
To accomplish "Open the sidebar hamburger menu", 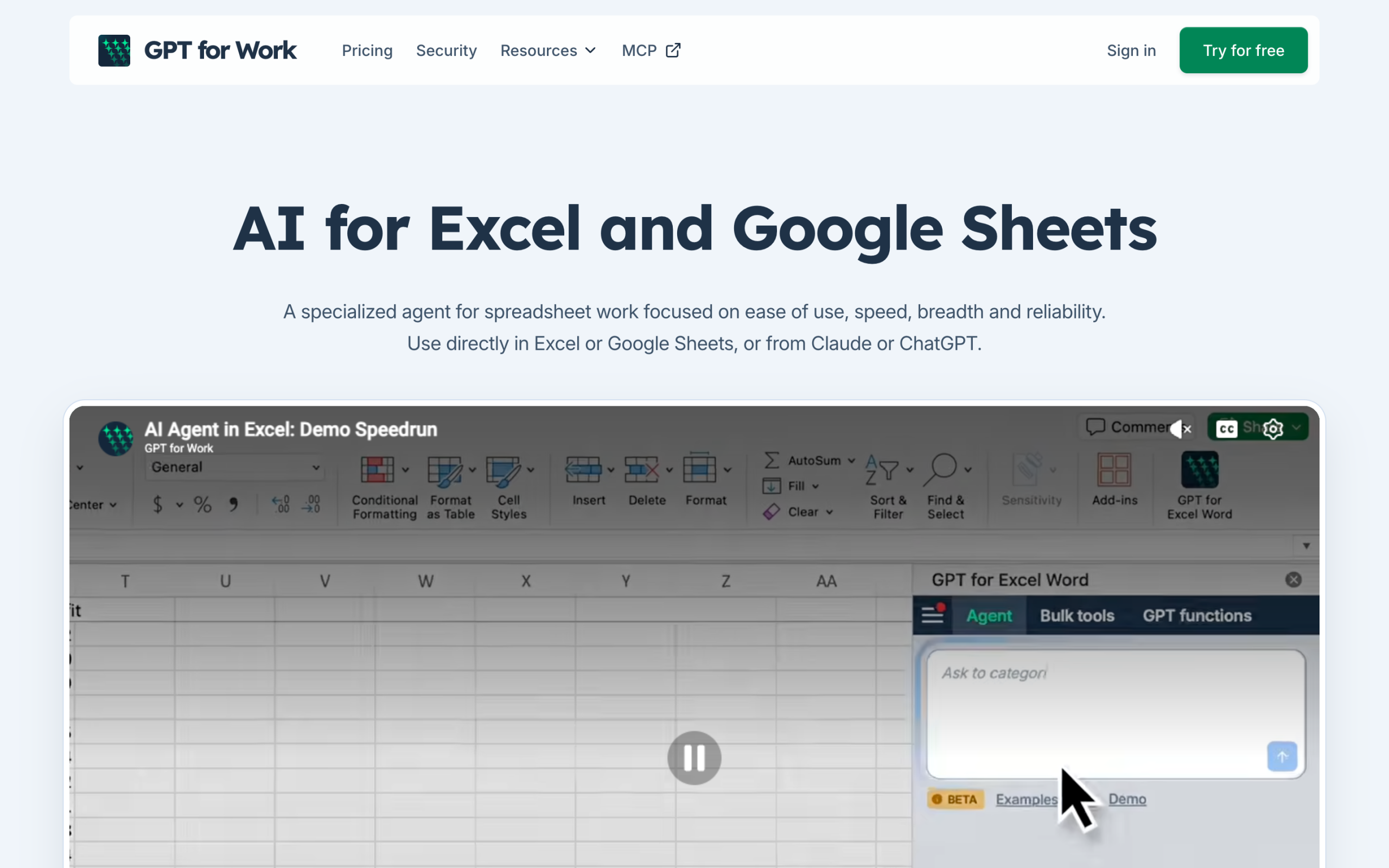I will 933,615.
